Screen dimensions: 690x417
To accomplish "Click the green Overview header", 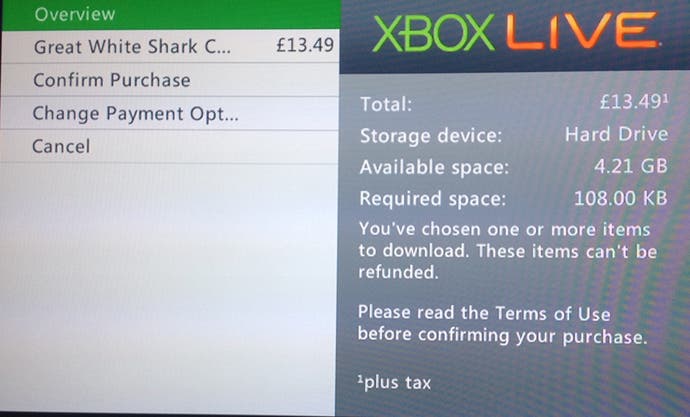I will [170, 15].
